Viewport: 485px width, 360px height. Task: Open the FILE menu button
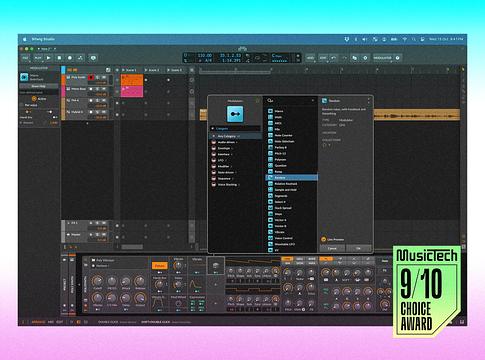click(x=26, y=58)
